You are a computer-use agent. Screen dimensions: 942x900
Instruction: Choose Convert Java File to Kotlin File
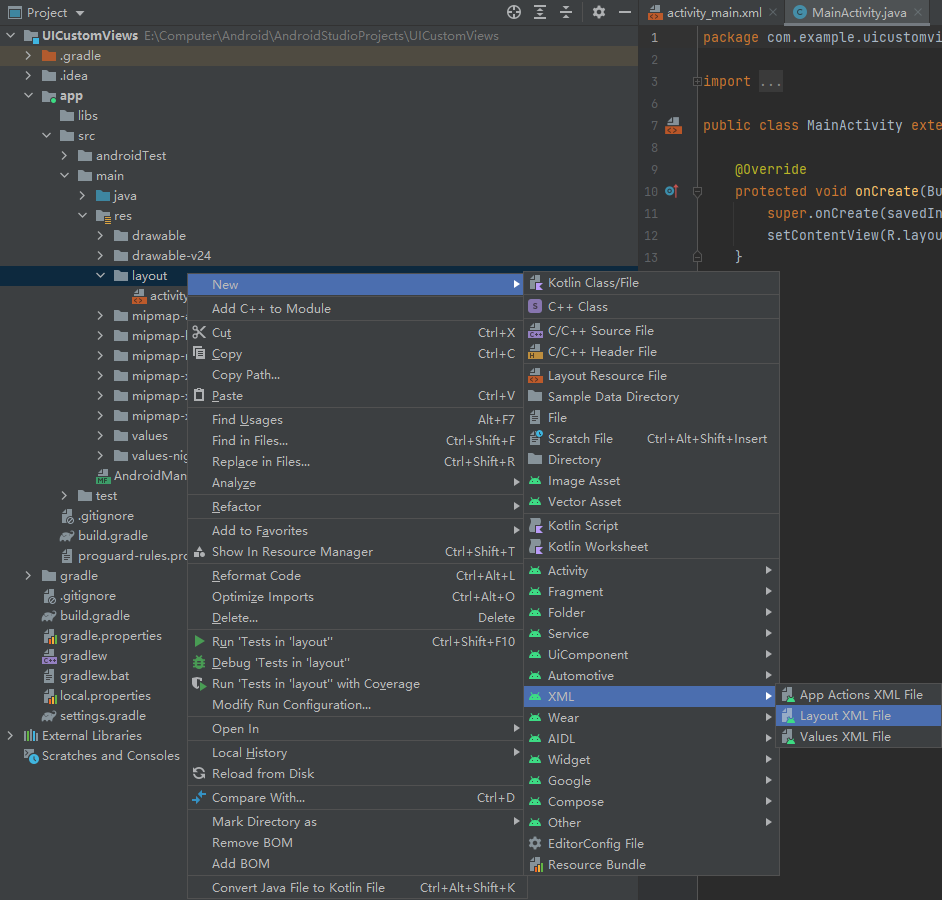(355, 887)
